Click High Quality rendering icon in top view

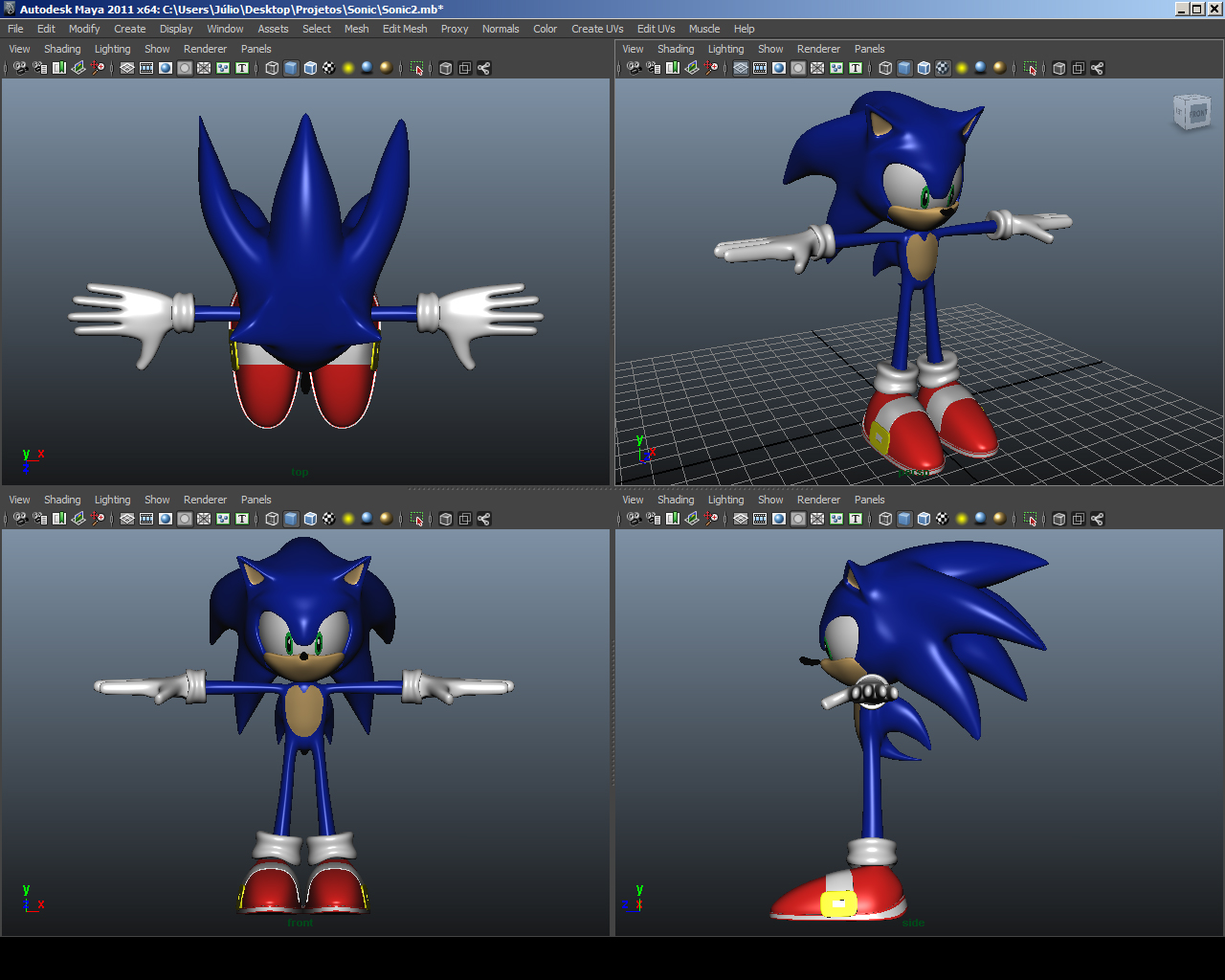tap(387, 68)
